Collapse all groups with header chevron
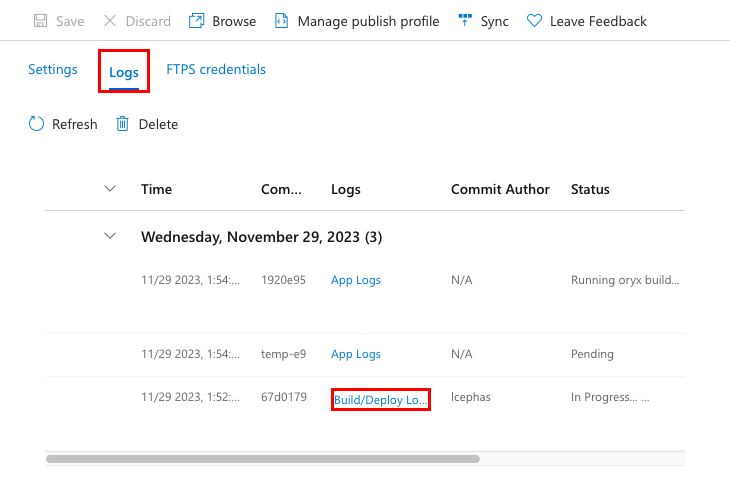 (x=110, y=188)
